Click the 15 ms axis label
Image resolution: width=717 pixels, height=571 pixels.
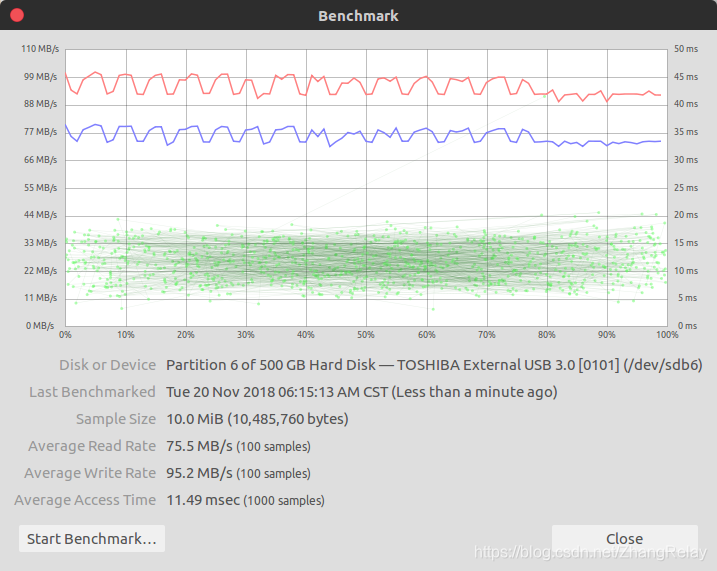[686, 242]
